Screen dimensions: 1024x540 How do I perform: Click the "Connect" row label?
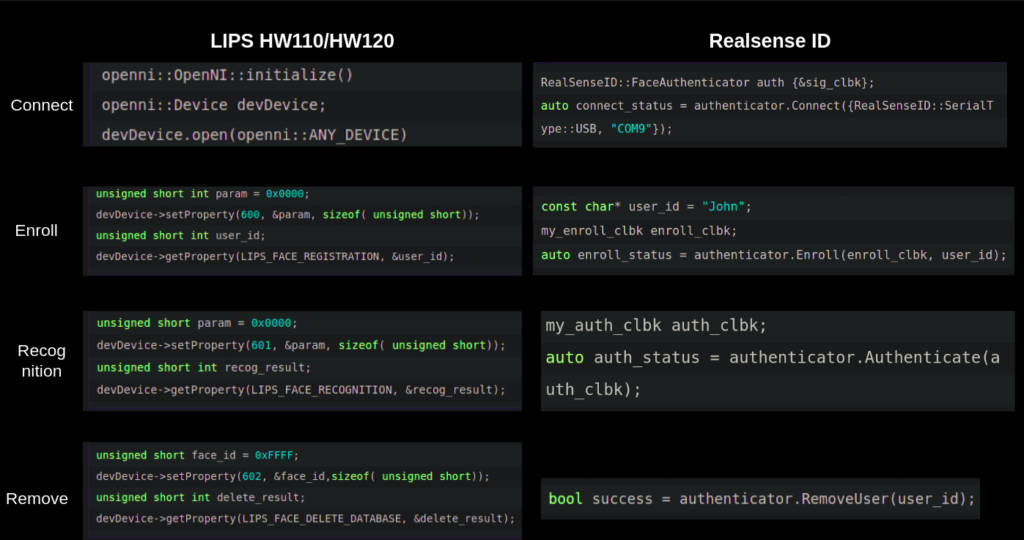[x=42, y=105]
